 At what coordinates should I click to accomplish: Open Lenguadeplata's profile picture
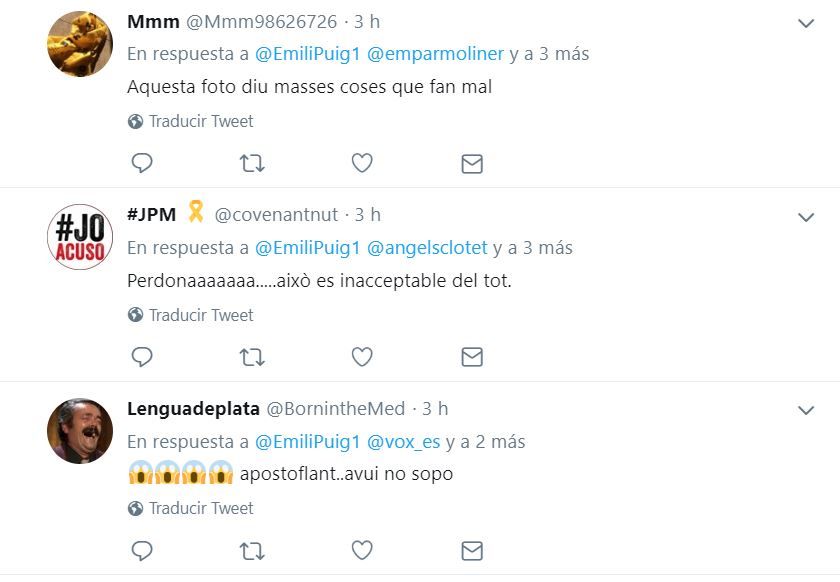(80, 431)
